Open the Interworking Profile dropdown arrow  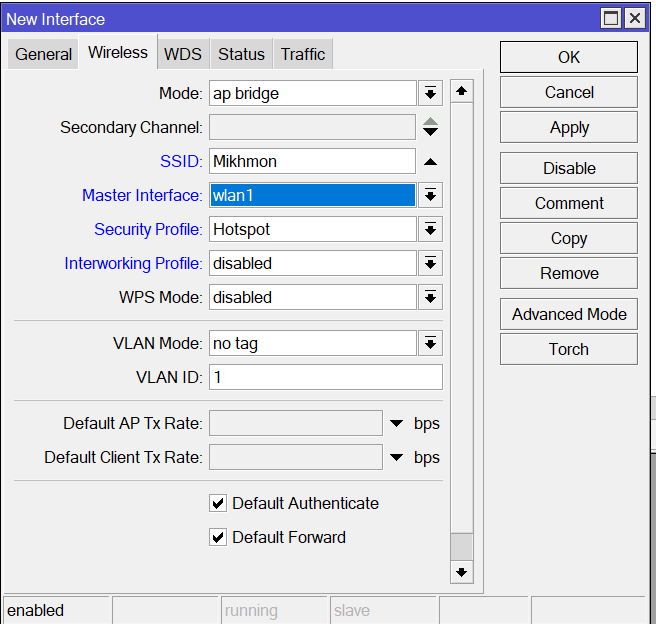pos(430,263)
